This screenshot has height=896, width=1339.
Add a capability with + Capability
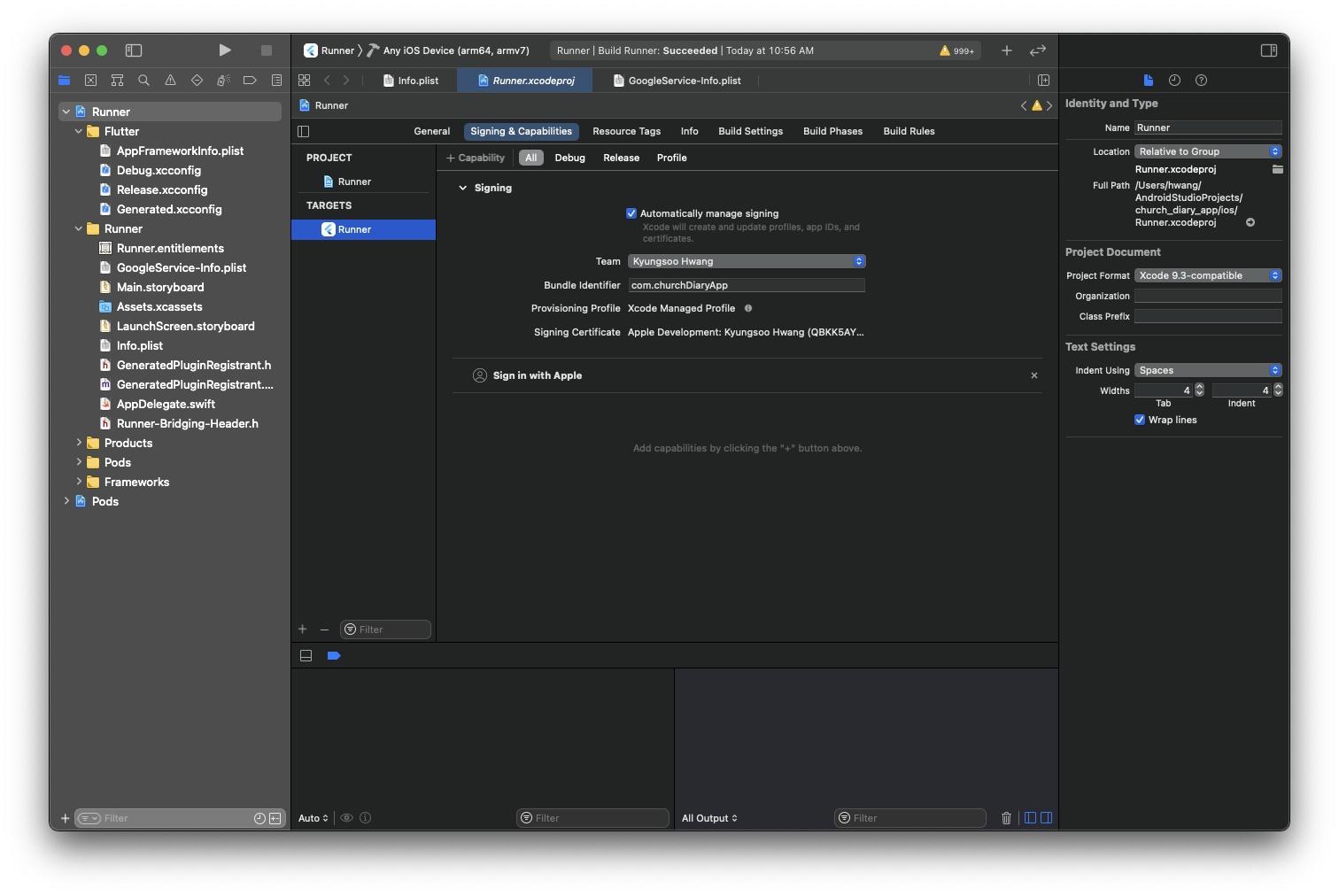coord(476,158)
